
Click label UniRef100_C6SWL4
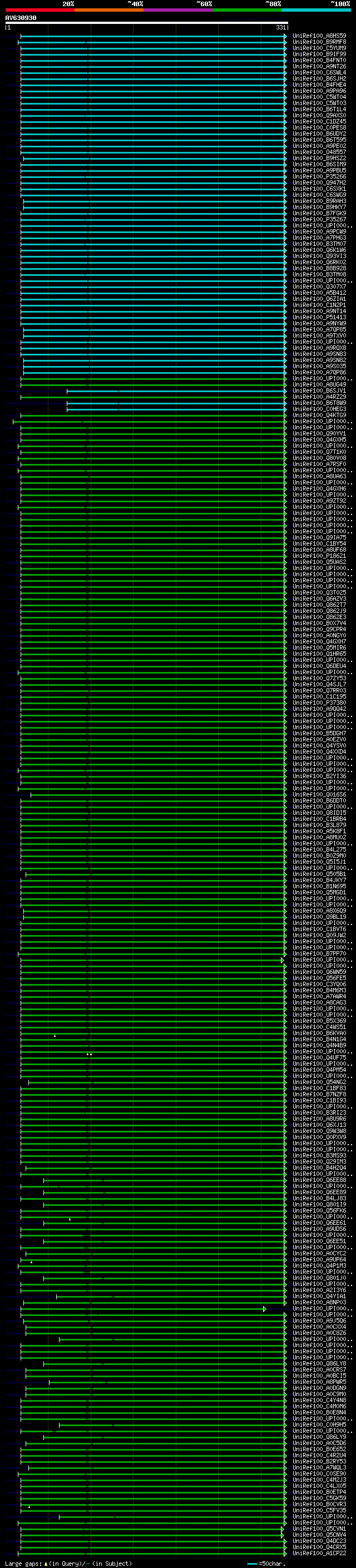[319, 72]
